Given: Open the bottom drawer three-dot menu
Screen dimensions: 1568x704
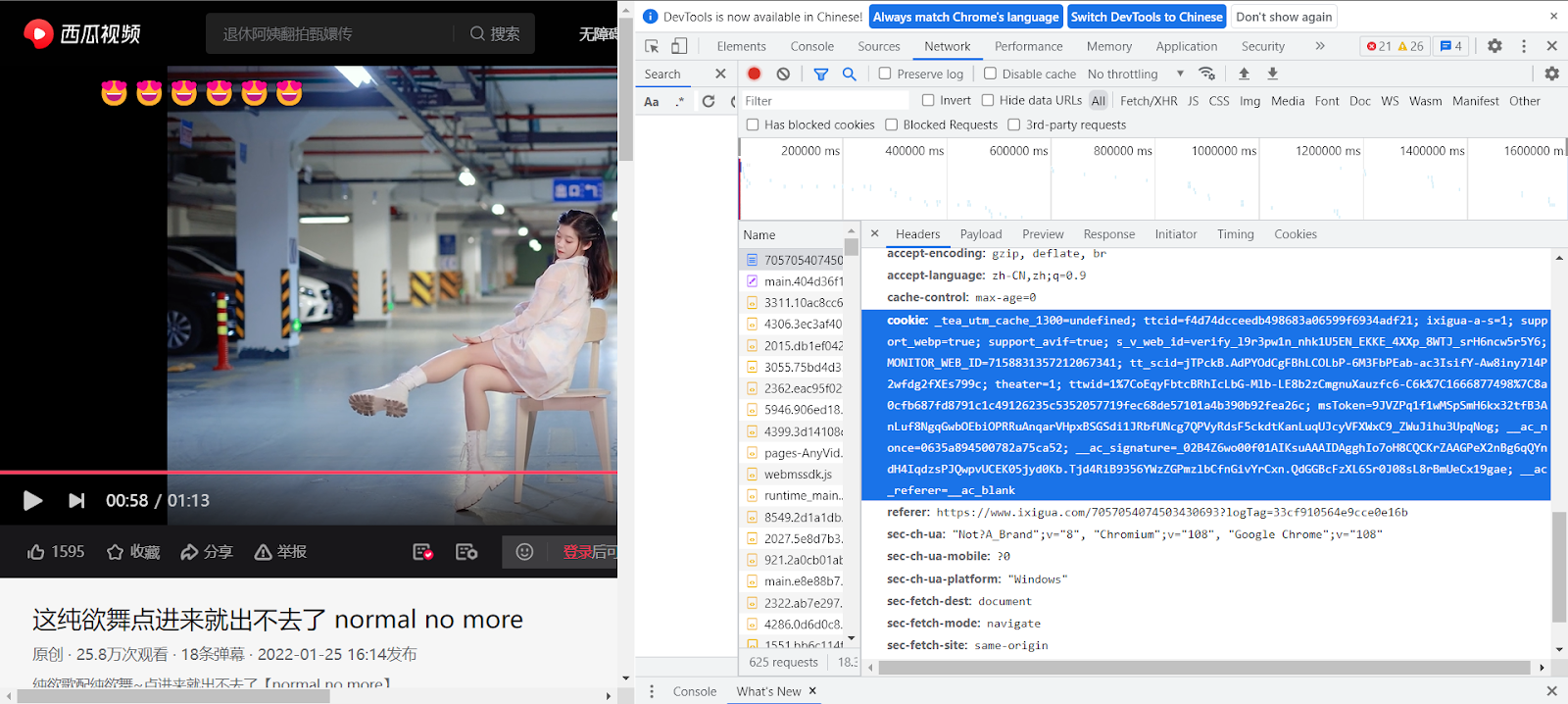Looking at the screenshot, I should (652, 691).
